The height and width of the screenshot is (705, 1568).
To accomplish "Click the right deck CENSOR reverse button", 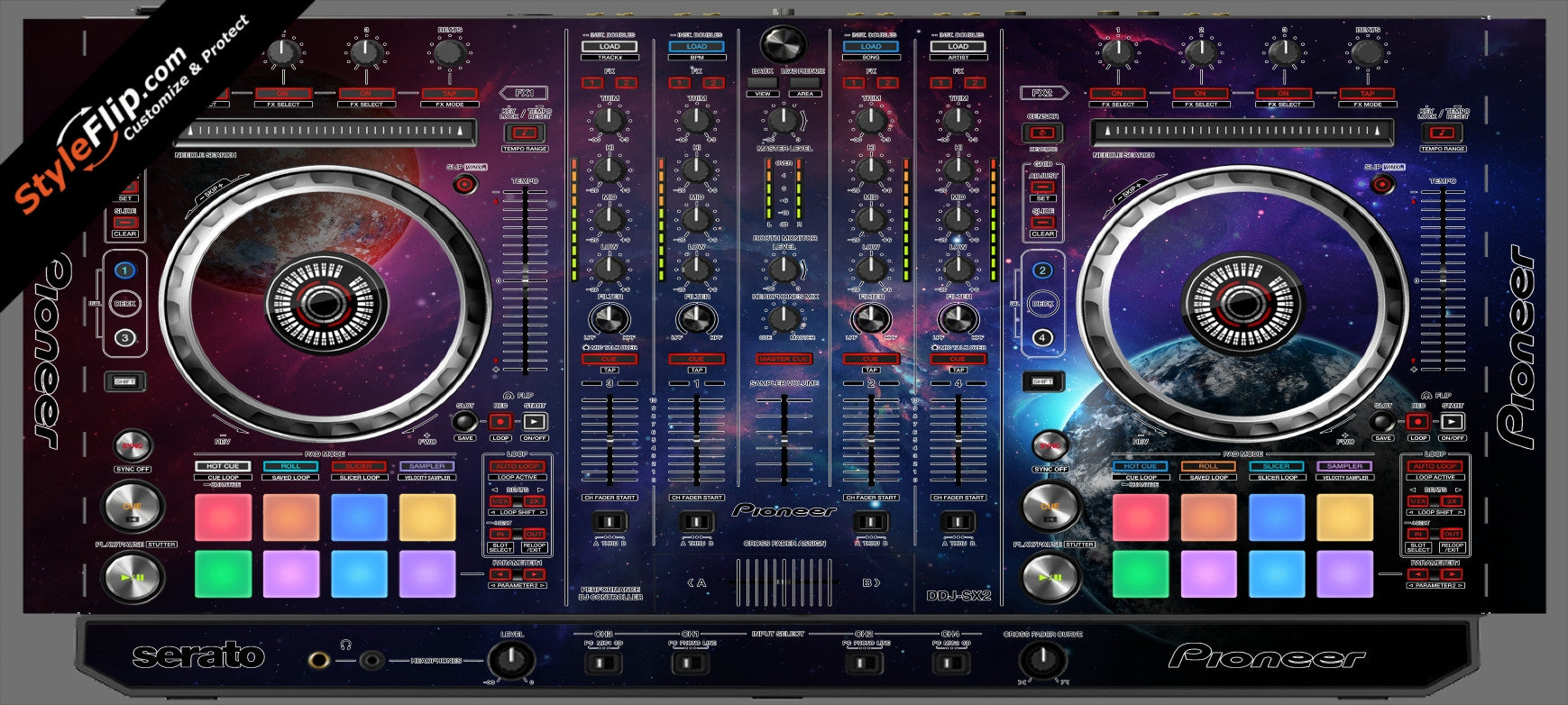I will pos(1042,133).
